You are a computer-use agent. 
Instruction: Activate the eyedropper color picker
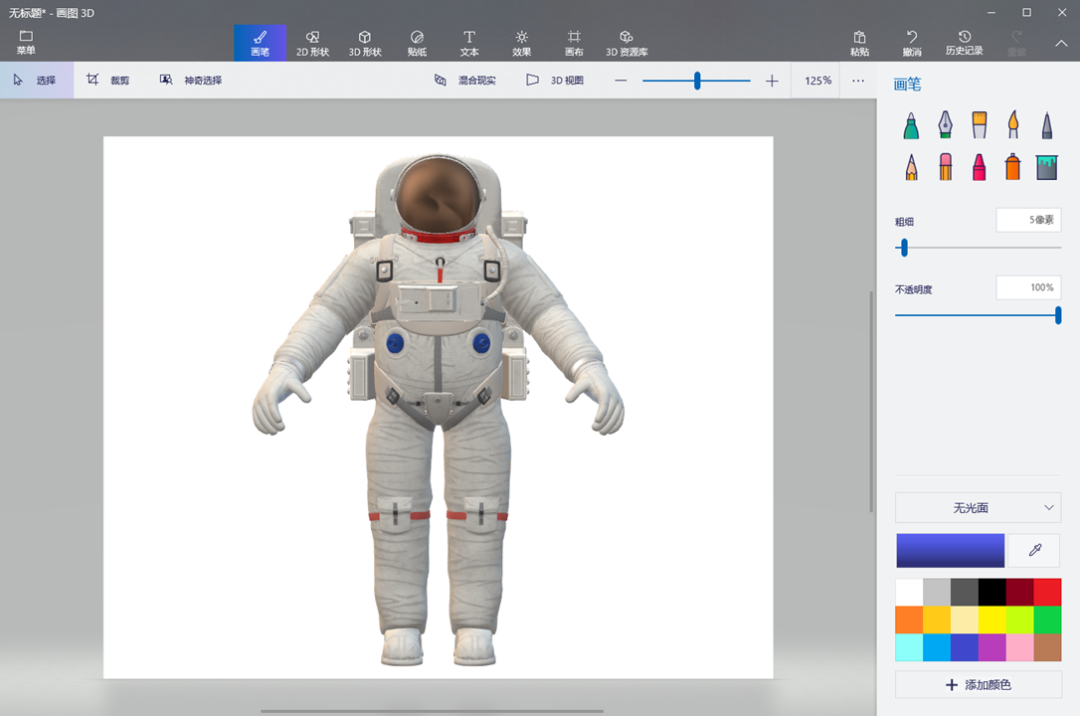[x=1034, y=551]
